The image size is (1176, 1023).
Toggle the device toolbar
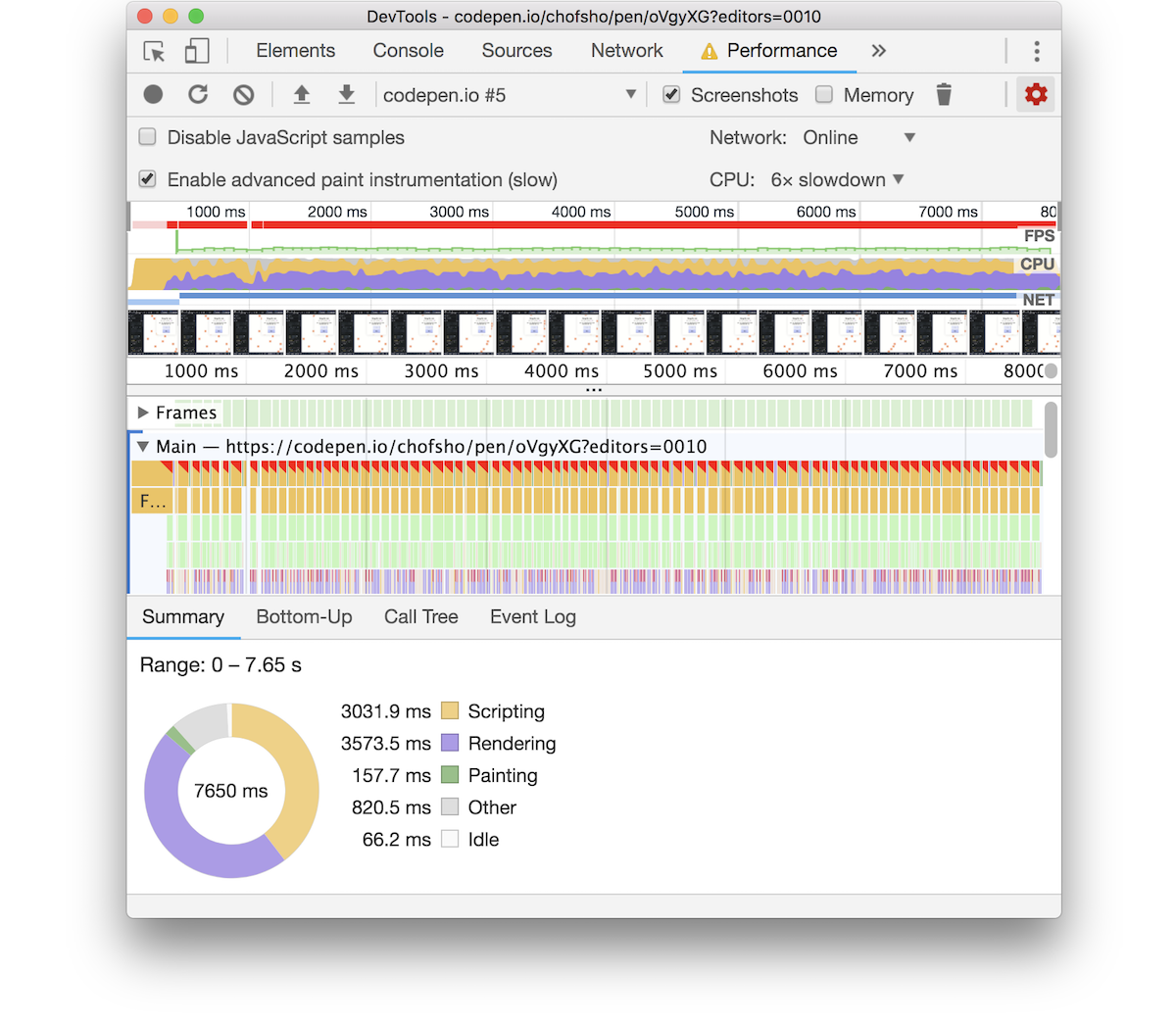click(x=196, y=51)
